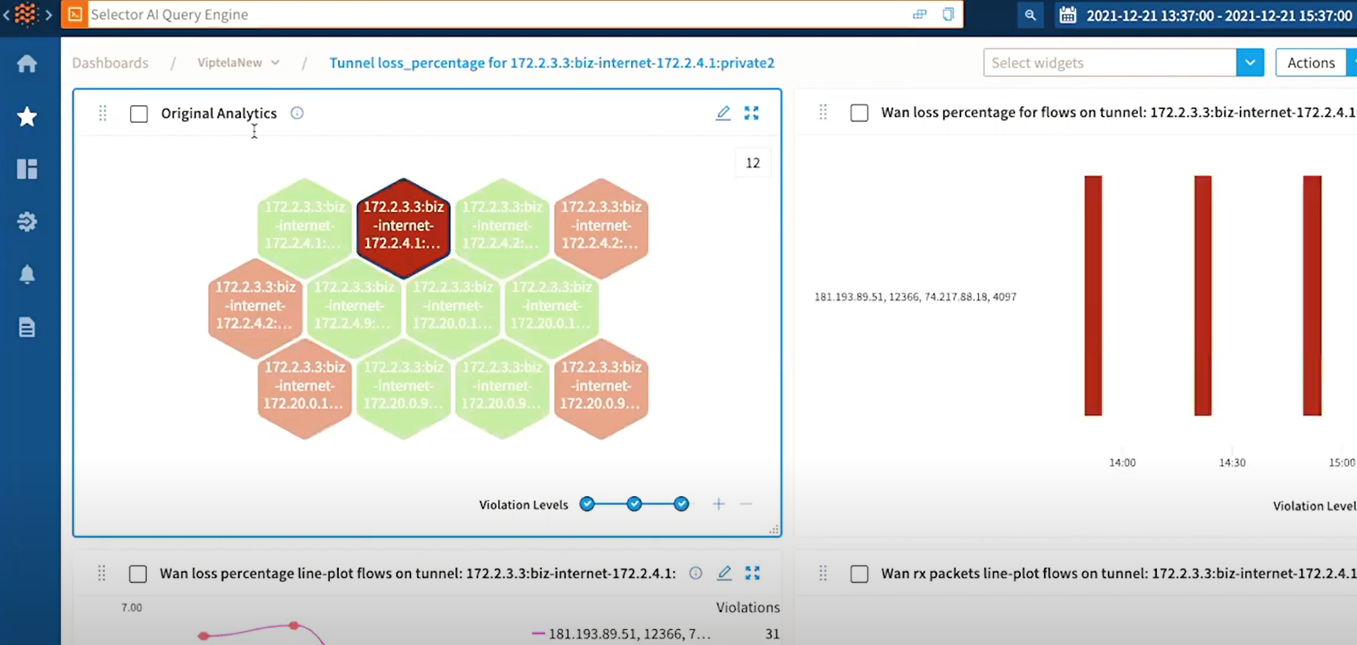Open the Dashboards panel icon in sidebar
The width and height of the screenshot is (1357, 645).
tap(27, 168)
